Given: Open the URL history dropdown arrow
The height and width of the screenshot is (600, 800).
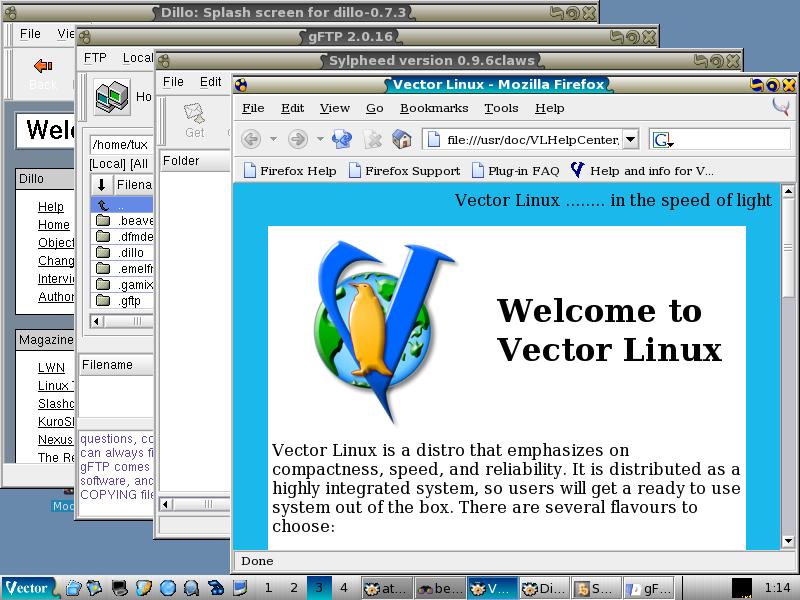Looking at the screenshot, I should point(630,139).
